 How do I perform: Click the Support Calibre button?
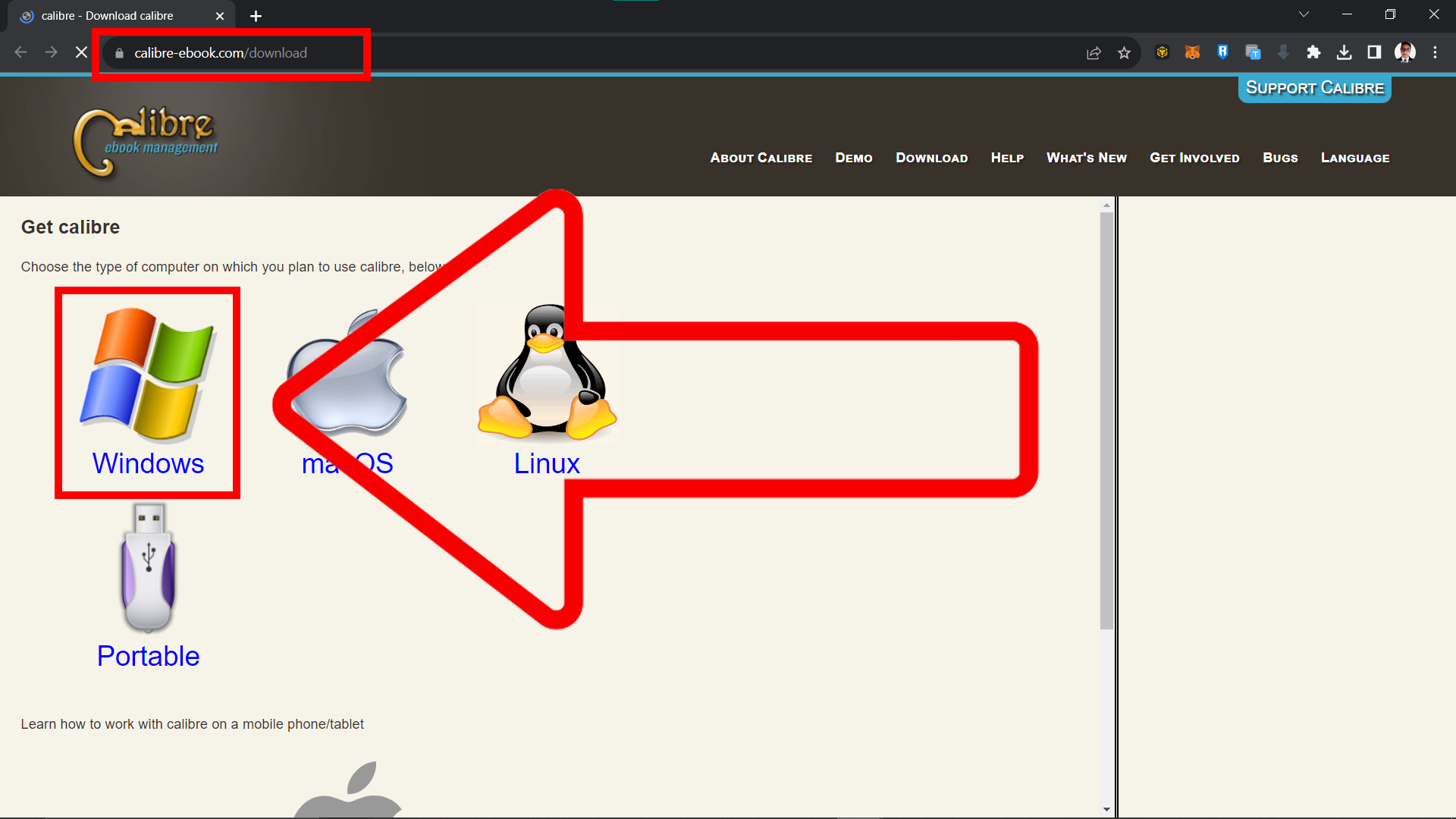[1313, 88]
